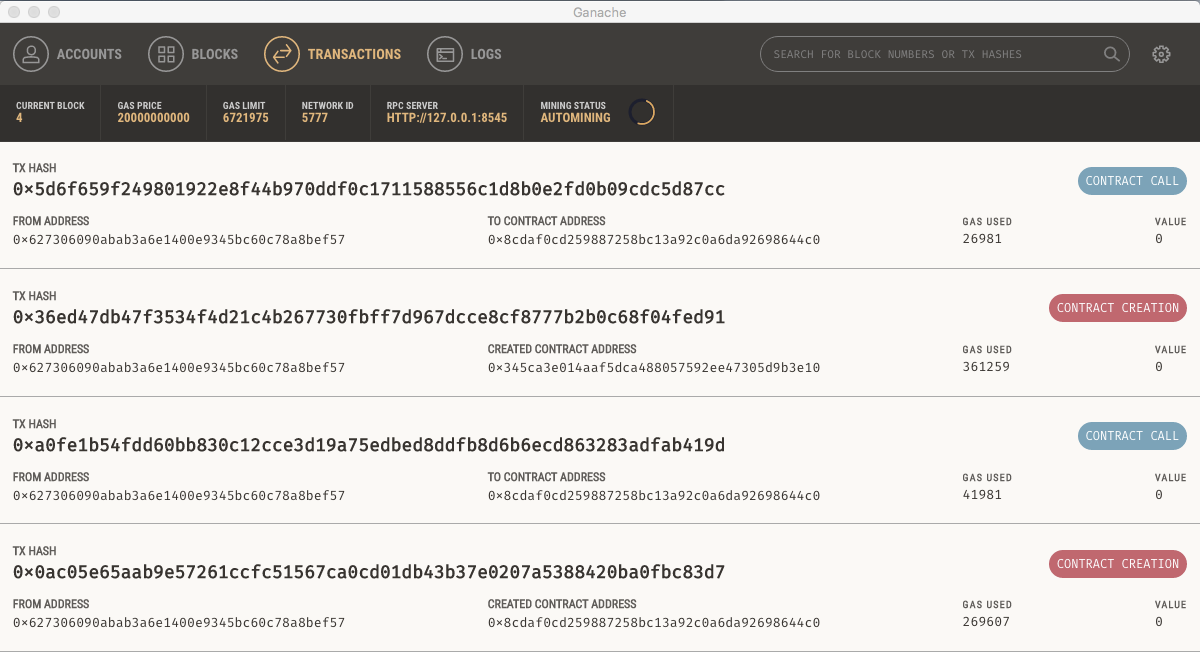This screenshot has height=672, width=1200.
Task: Click the Ganache window title
Action: point(600,12)
